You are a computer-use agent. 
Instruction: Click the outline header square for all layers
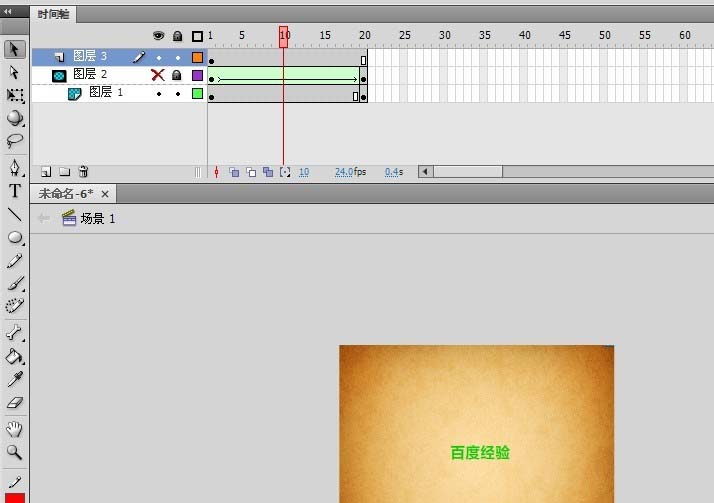click(x=197, y=36)
